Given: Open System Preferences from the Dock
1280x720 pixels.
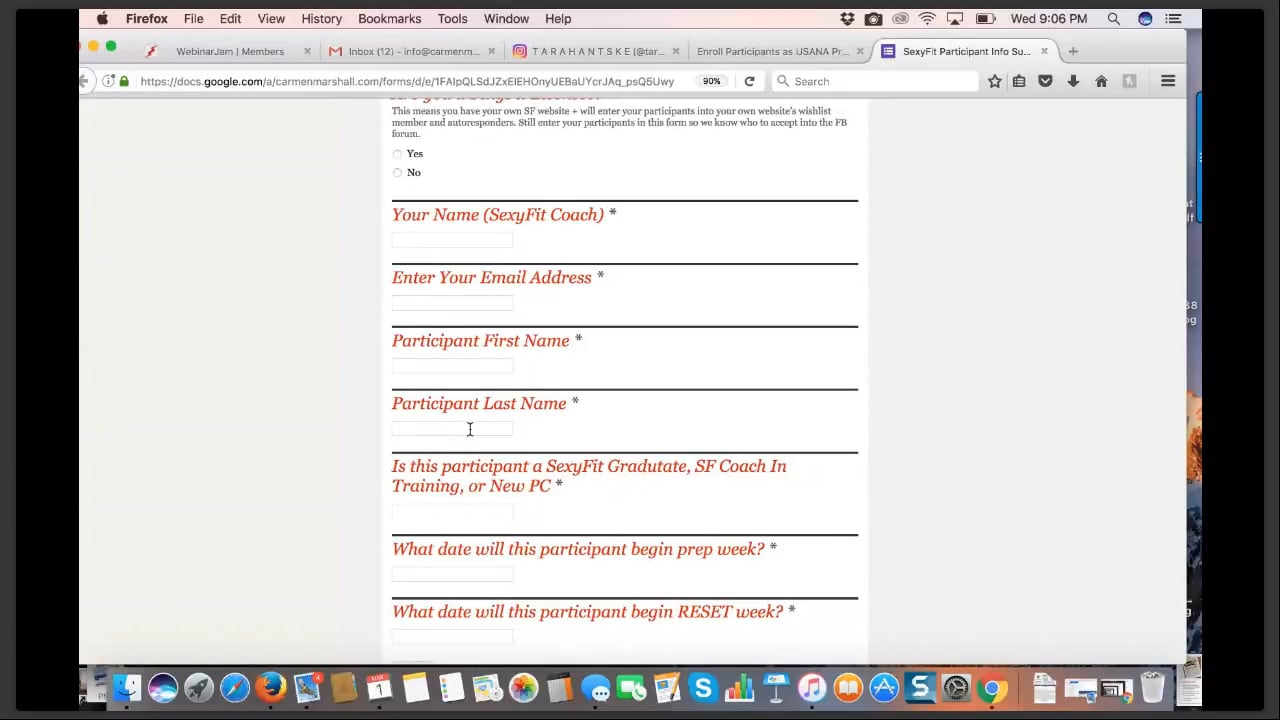Looking at the screenshot, I should pos(956,688).
